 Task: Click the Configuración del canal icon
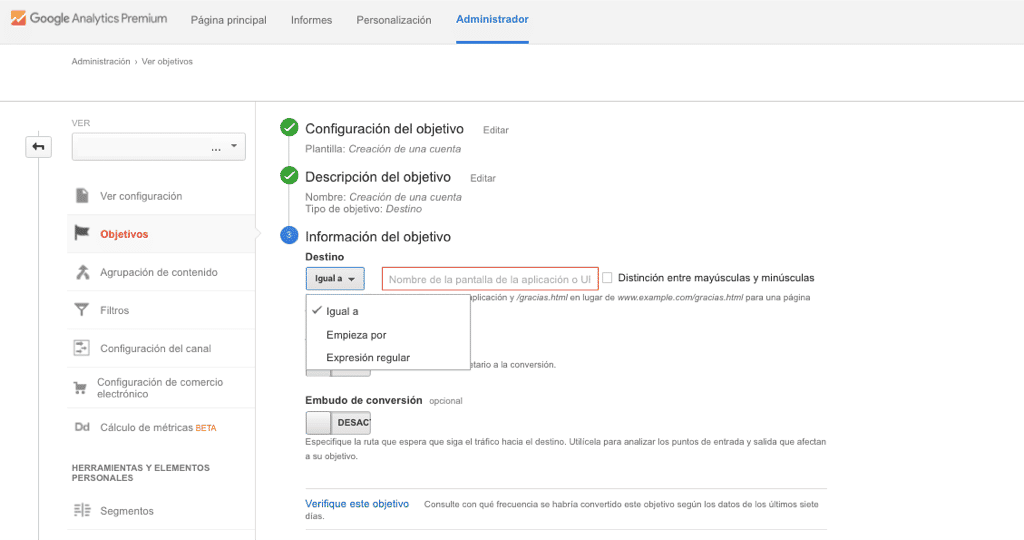82,348
